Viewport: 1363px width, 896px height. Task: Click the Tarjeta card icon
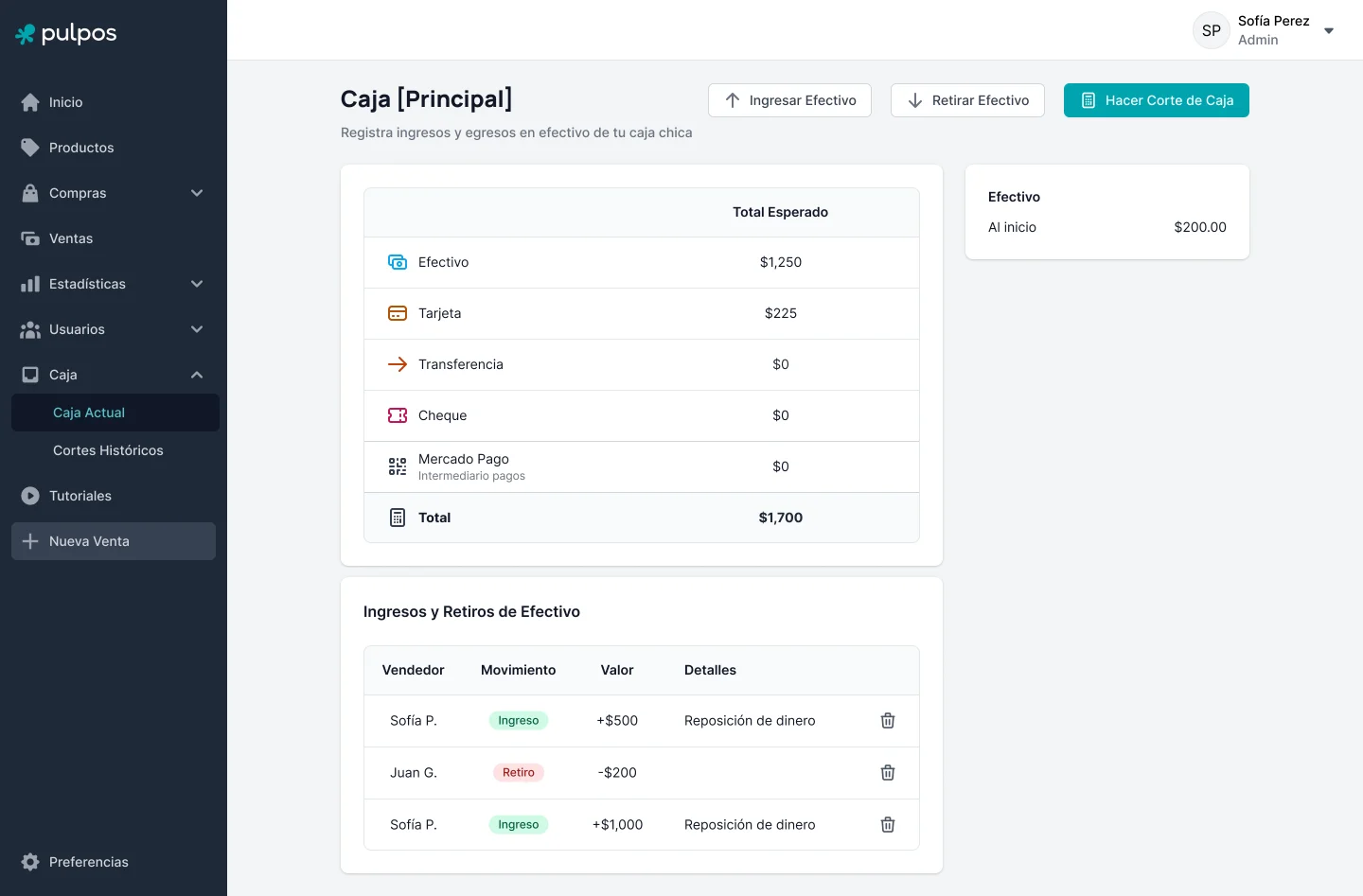tap(398, 313)
